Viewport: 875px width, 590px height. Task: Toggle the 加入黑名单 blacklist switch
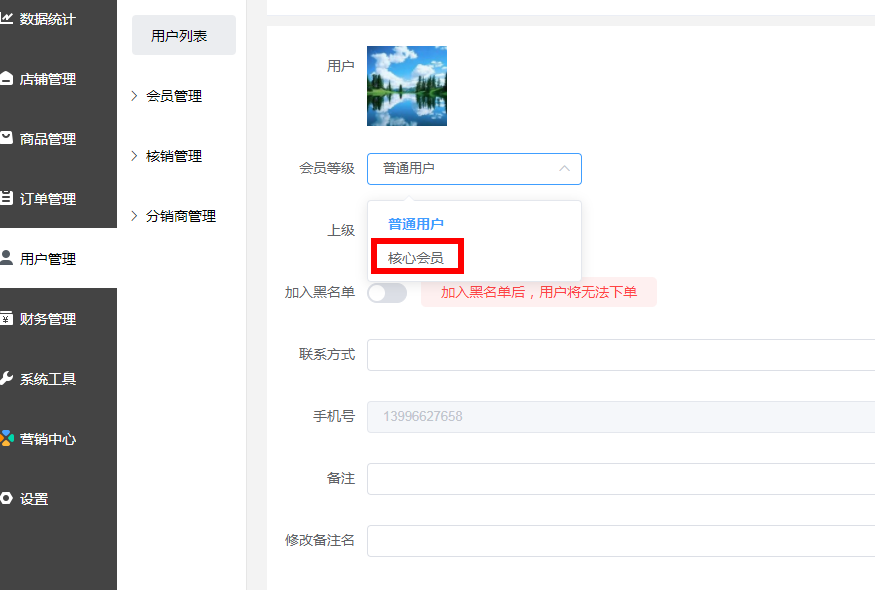tap(387, 293)
